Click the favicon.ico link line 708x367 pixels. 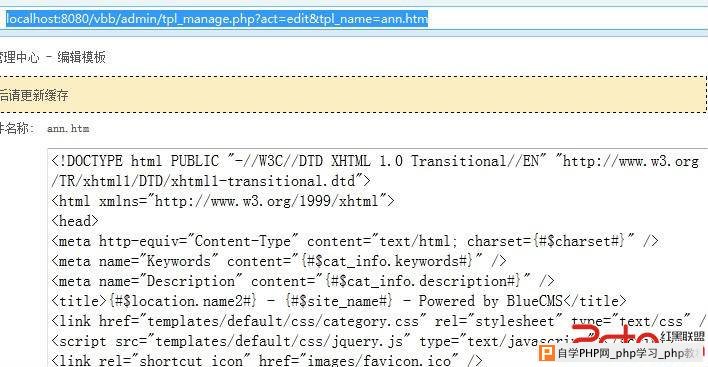[x=267, y=360]
